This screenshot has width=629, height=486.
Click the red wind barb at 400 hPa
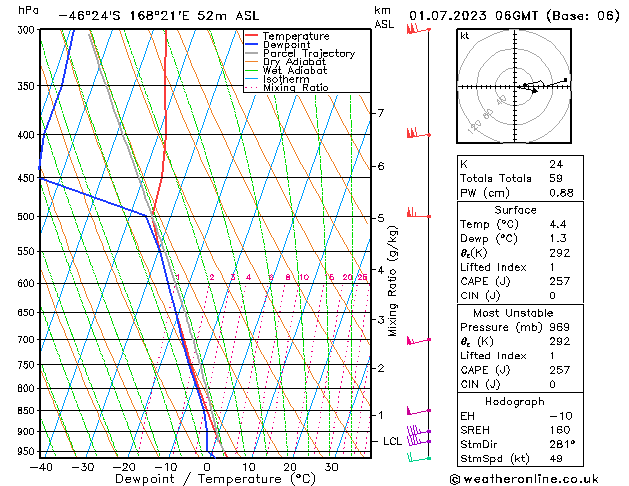point(414,133)
